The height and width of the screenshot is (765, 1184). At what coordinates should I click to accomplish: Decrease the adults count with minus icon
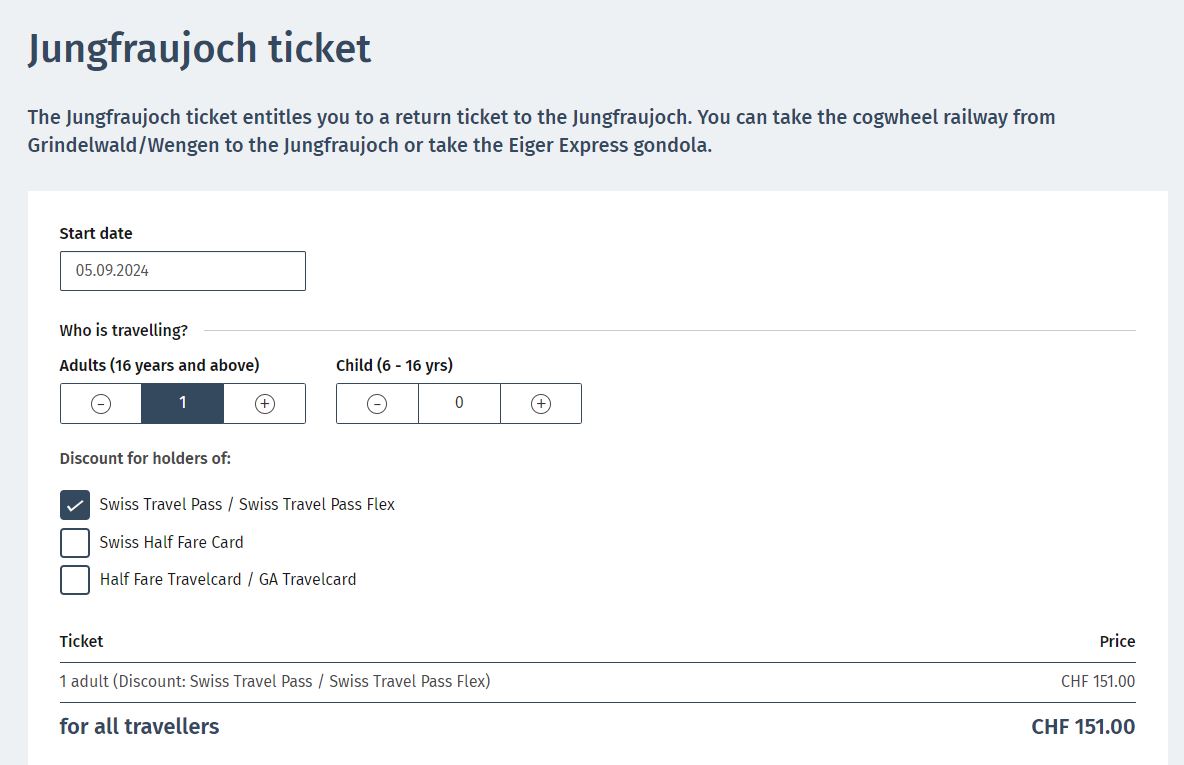click(x=101, y=404)
